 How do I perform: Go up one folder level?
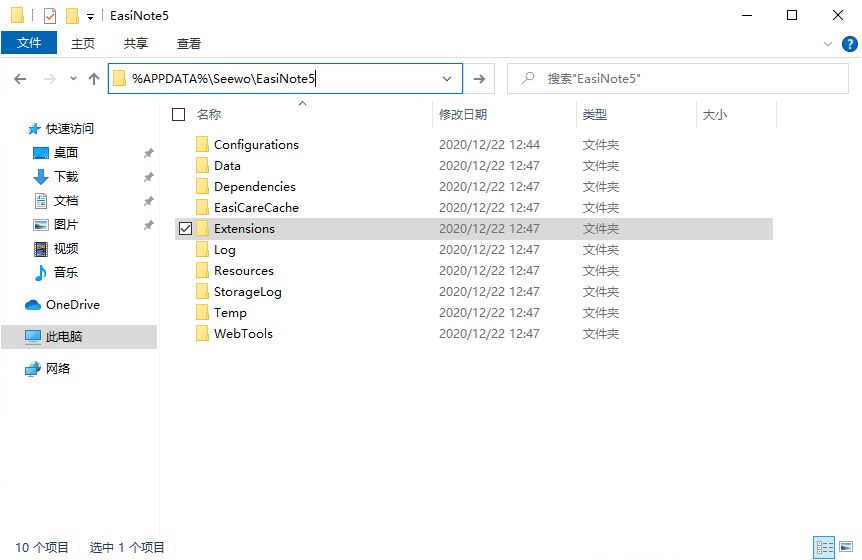tap(94, 79)
